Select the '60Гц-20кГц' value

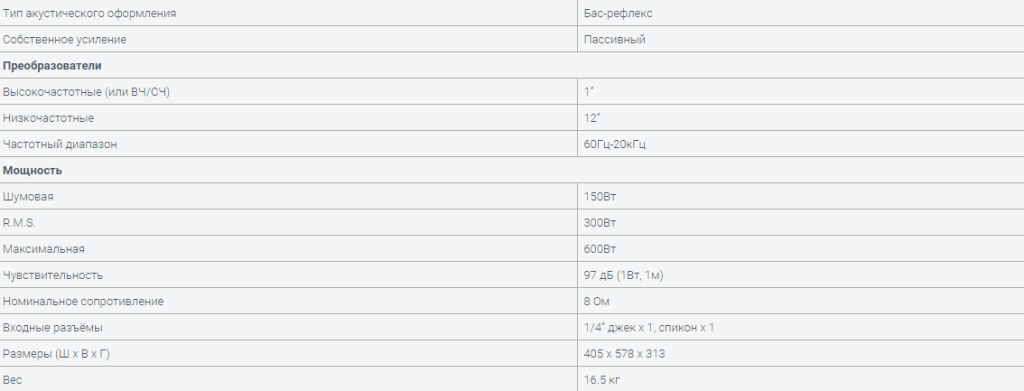point(615,144)
